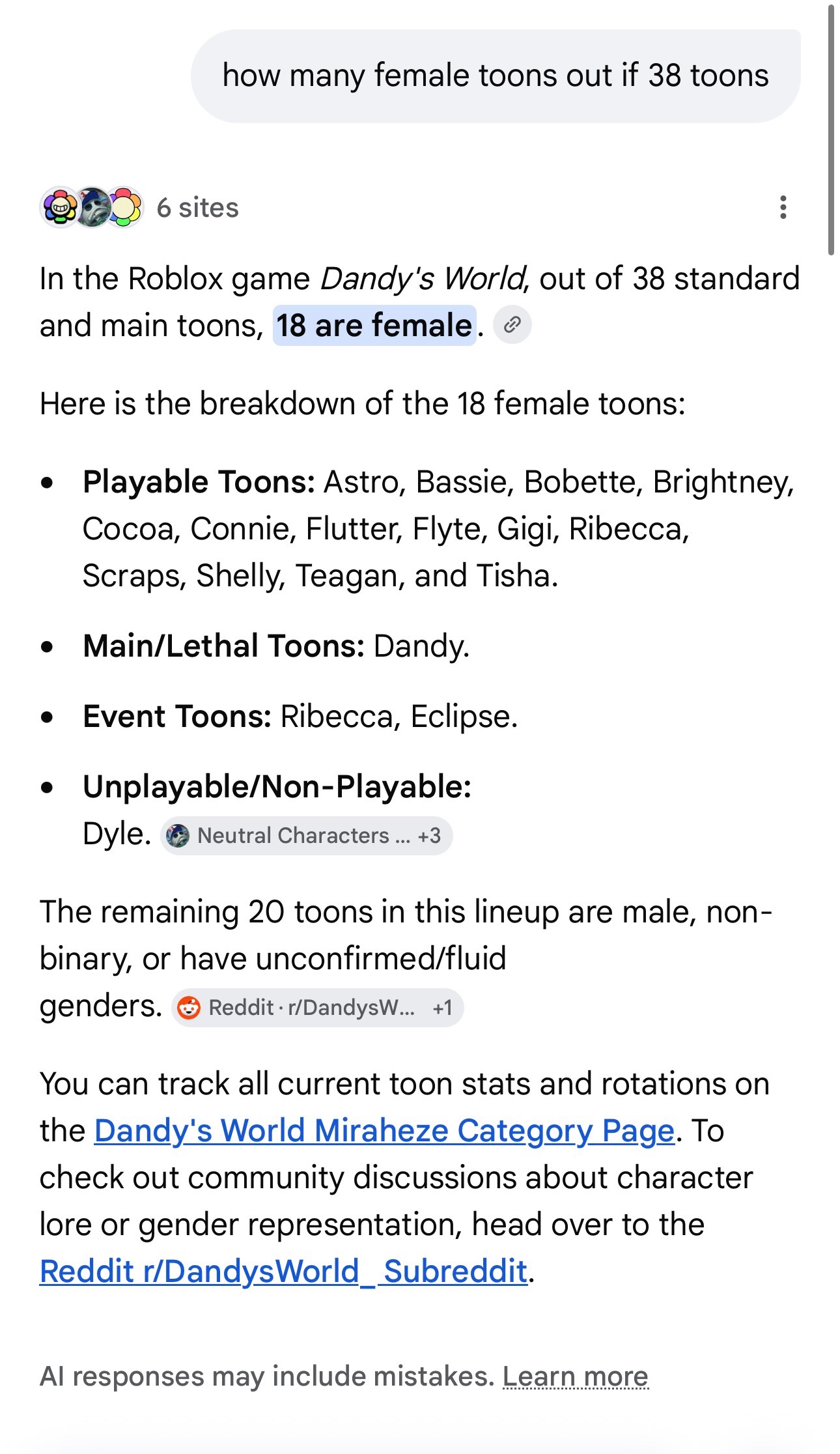This screenshot has width=840, height=1454.
Task: Open the Neutral Characters source chip
Action: click(x=306, y=836)
